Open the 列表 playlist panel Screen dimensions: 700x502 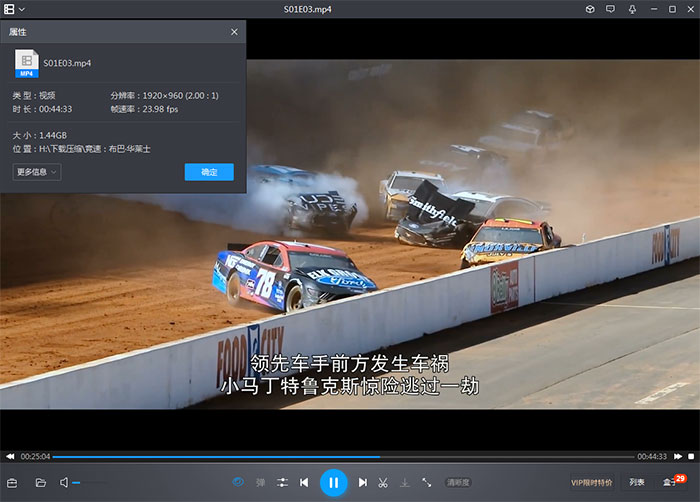coord(637,482)
